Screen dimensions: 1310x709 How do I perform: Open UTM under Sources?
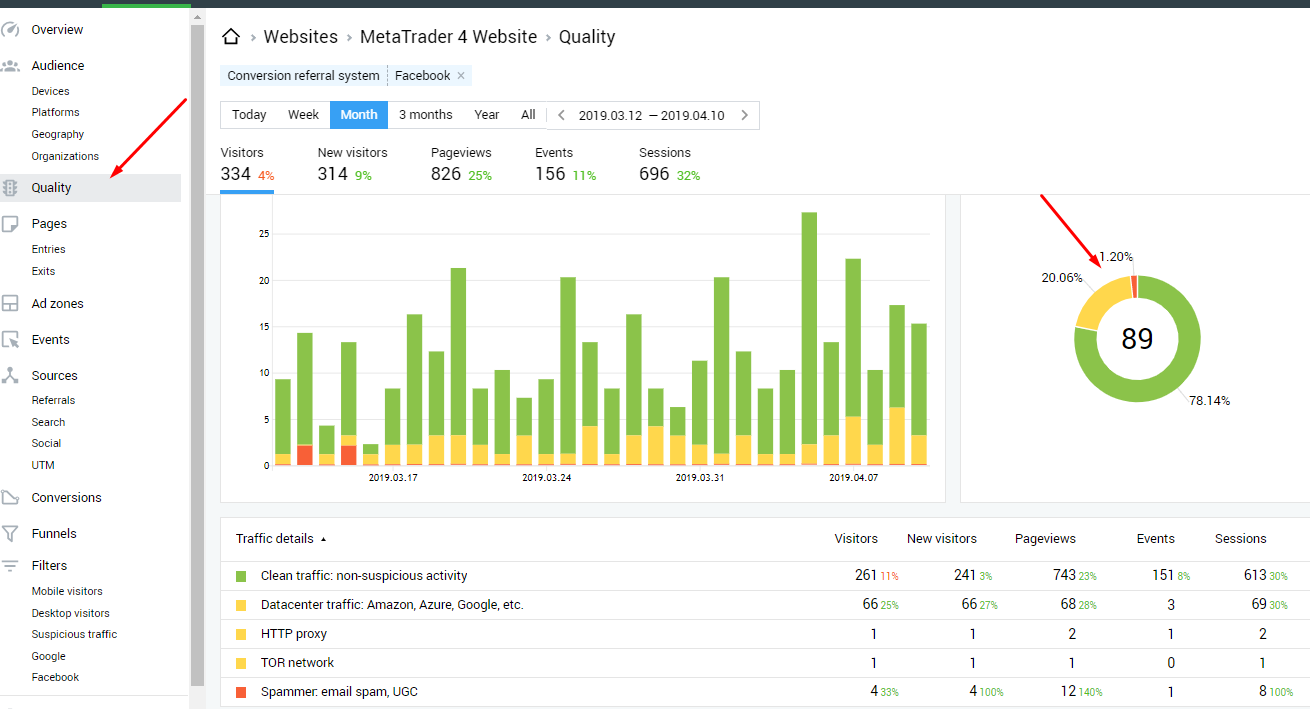43,465
